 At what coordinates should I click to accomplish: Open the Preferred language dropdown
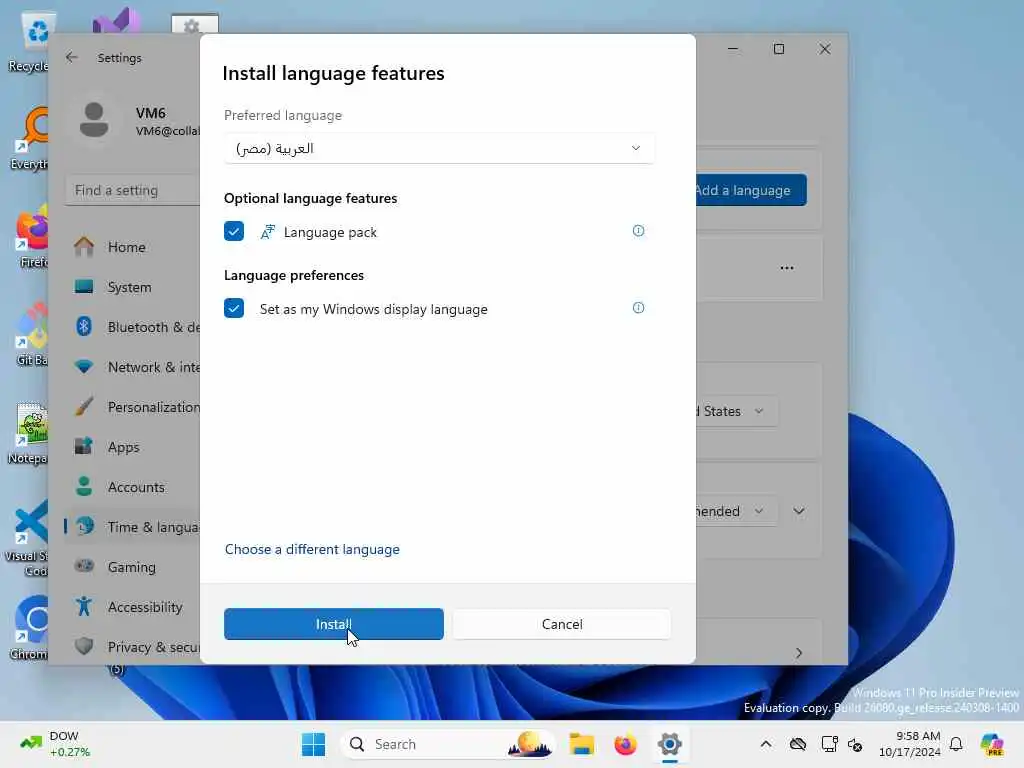point(439,148)
